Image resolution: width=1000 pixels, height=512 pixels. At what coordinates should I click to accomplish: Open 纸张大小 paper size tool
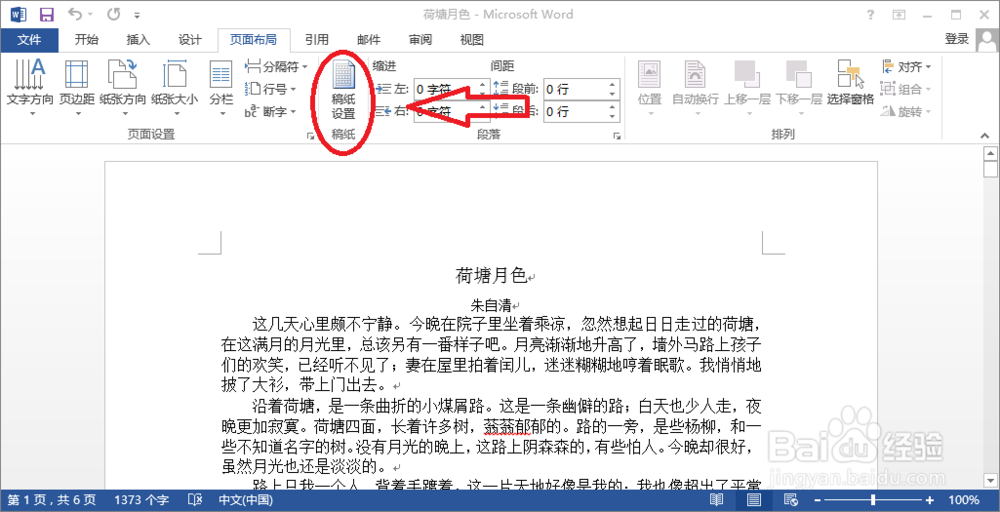click(x=174, y=87)
